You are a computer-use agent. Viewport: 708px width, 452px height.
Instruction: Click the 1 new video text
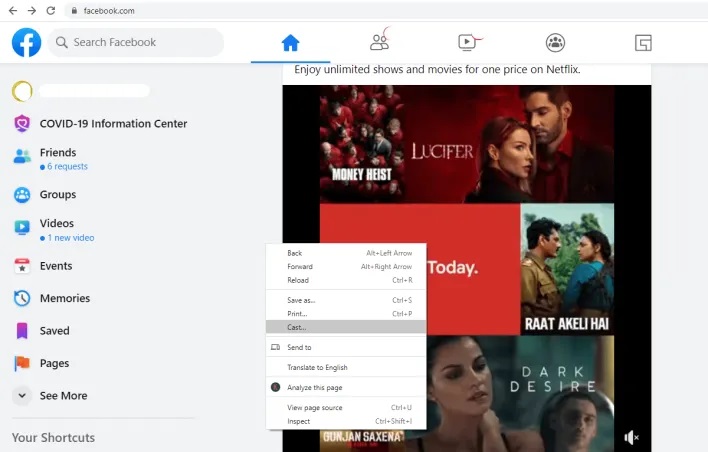point(71,238)
